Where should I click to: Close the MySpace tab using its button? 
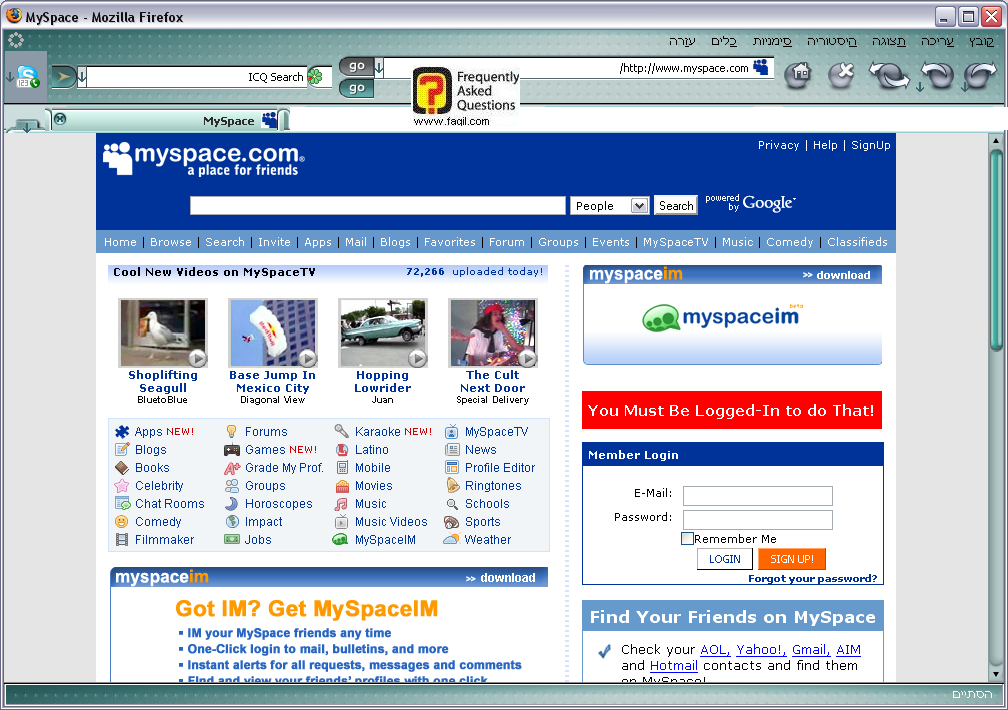pyautogui.click(x=60, y=120)
